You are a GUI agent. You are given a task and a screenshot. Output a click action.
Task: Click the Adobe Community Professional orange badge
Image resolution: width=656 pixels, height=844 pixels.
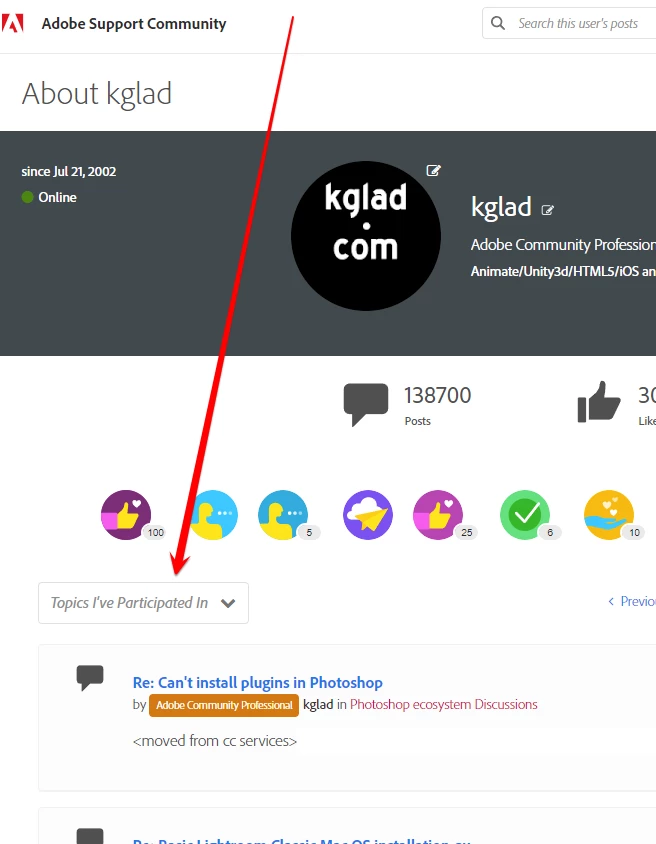point(224,705)
